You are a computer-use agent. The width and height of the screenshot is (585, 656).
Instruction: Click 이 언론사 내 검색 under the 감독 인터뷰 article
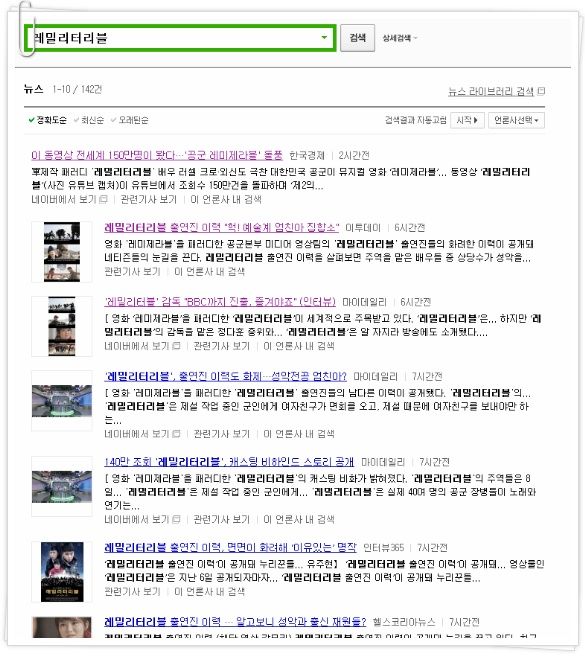tap(299, 346)
